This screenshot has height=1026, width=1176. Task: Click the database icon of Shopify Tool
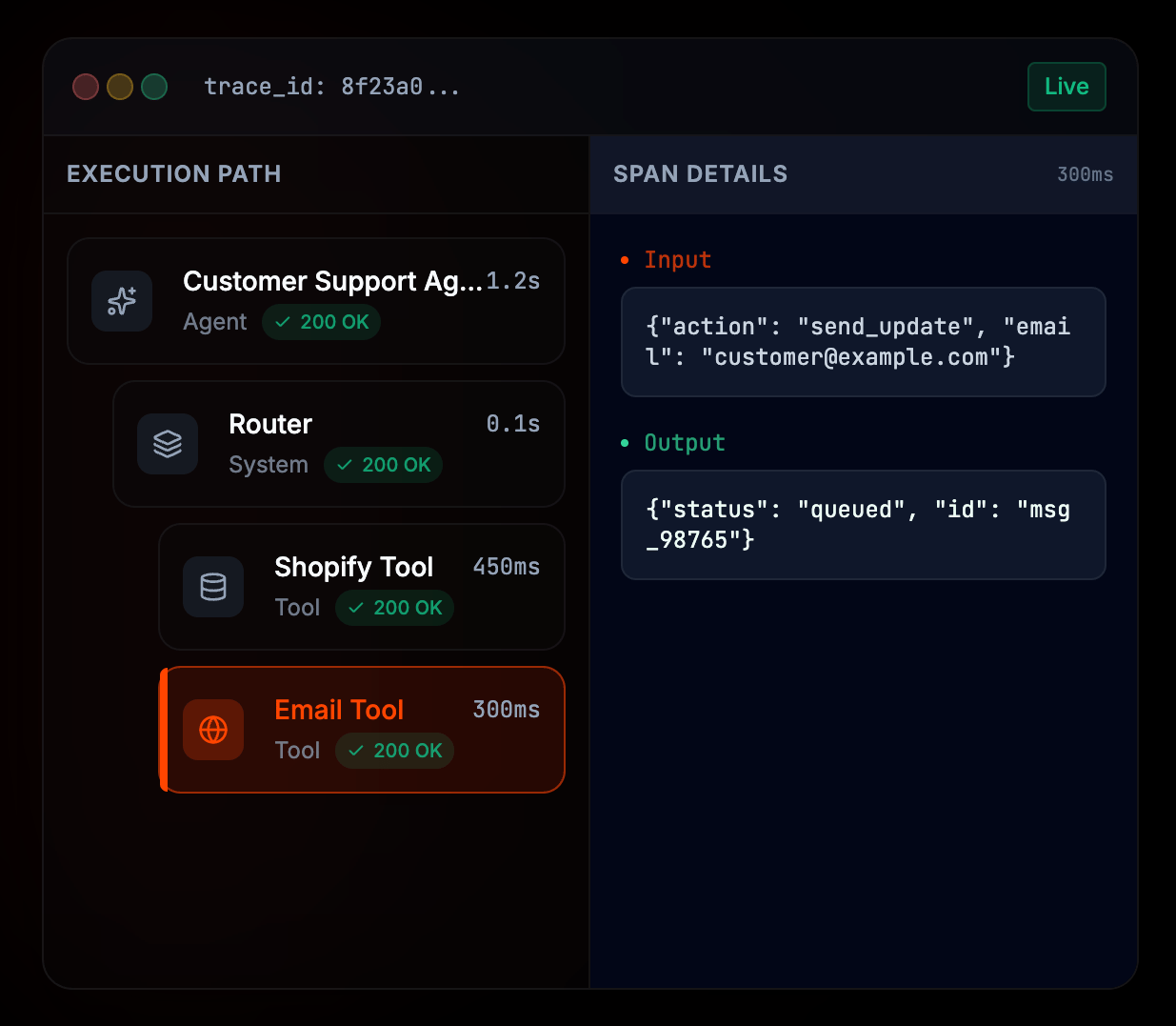tap(213, 587)
